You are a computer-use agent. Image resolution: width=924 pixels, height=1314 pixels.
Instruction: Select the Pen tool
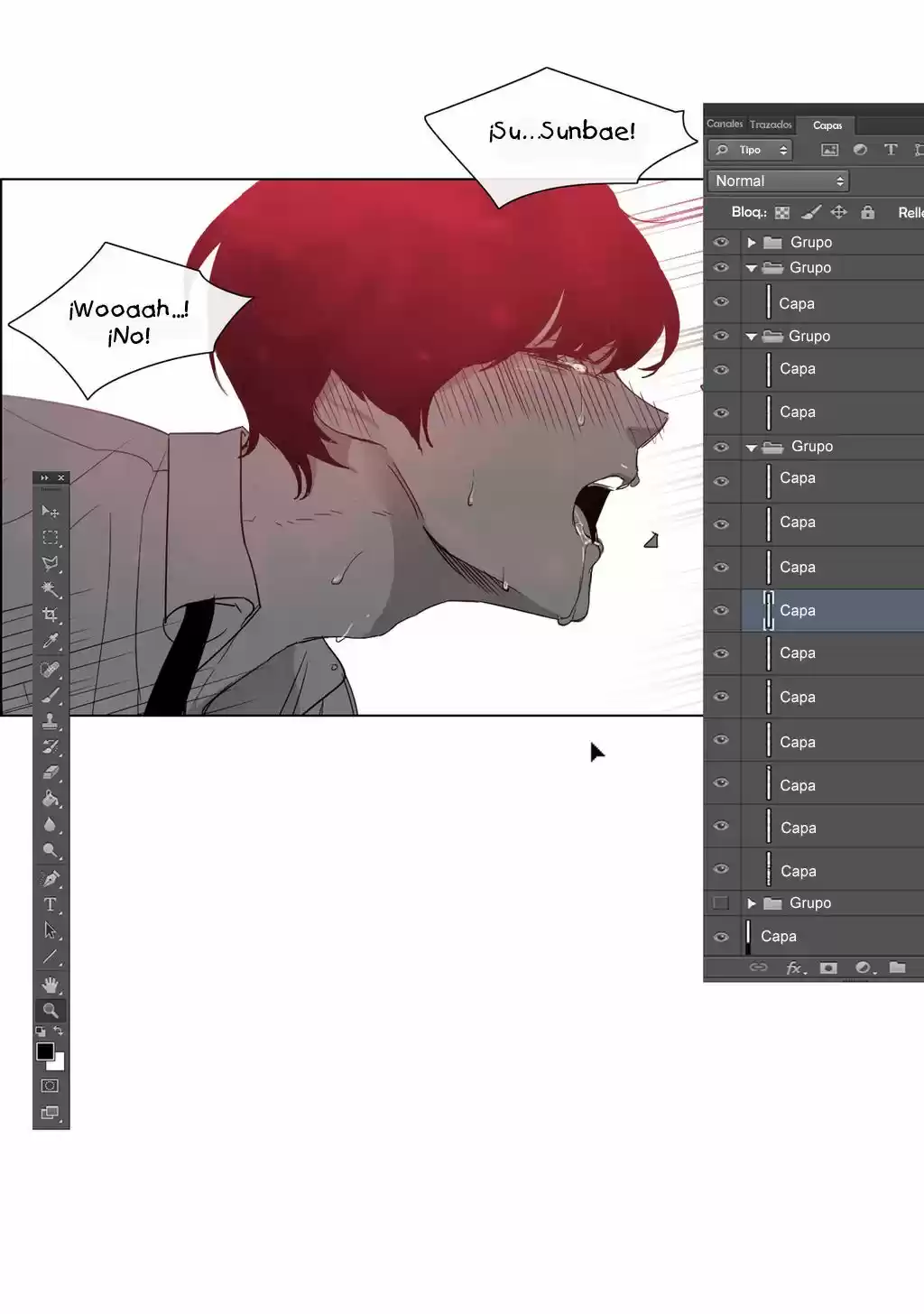(x=50, y=879)
